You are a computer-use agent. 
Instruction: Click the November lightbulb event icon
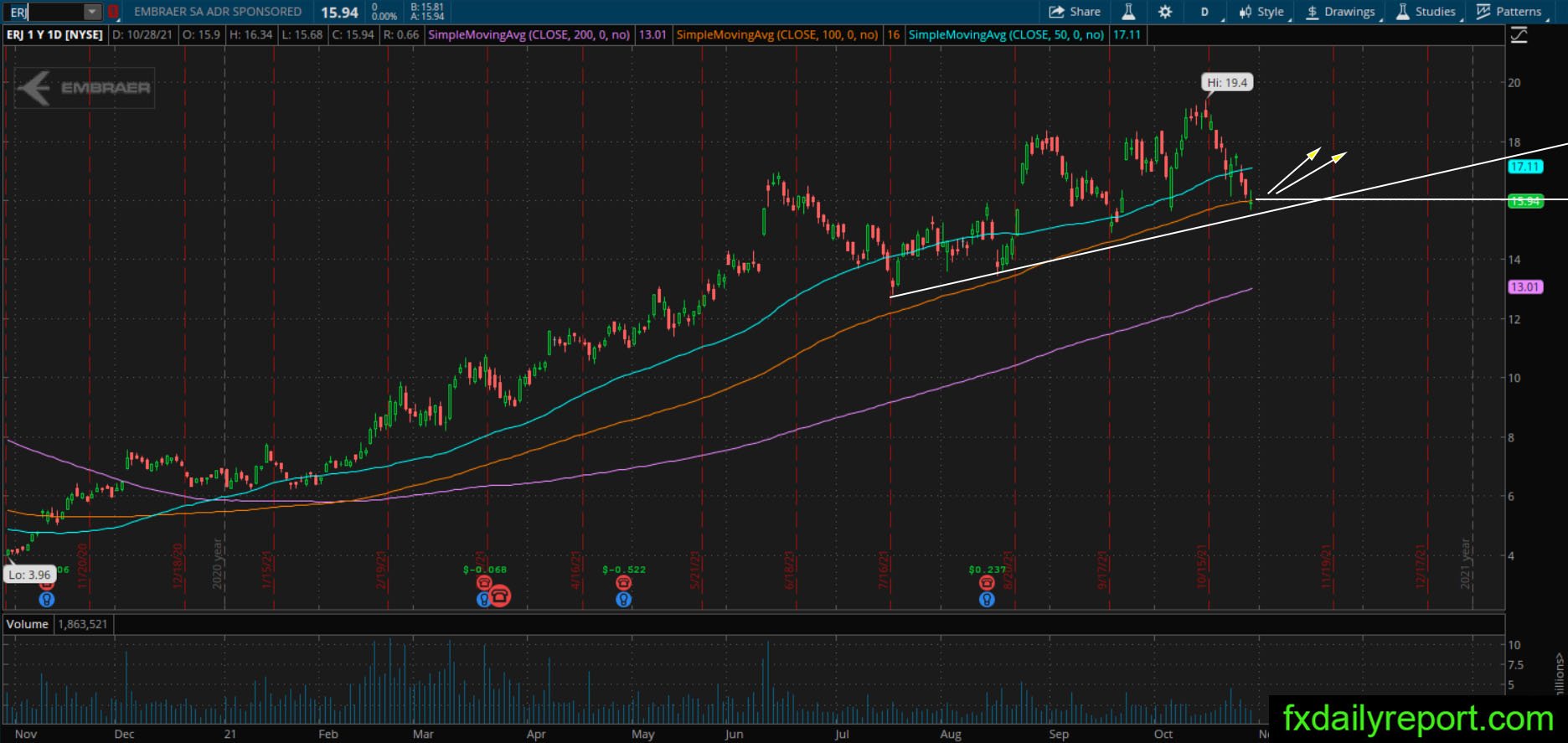47,599
